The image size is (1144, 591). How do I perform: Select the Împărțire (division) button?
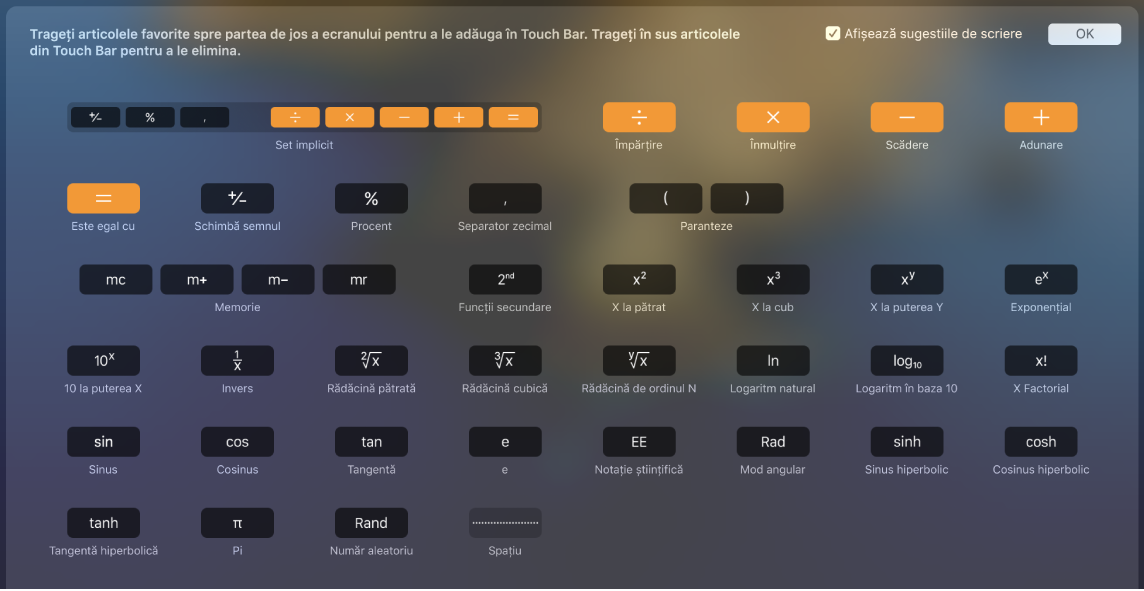click(638, 116)
